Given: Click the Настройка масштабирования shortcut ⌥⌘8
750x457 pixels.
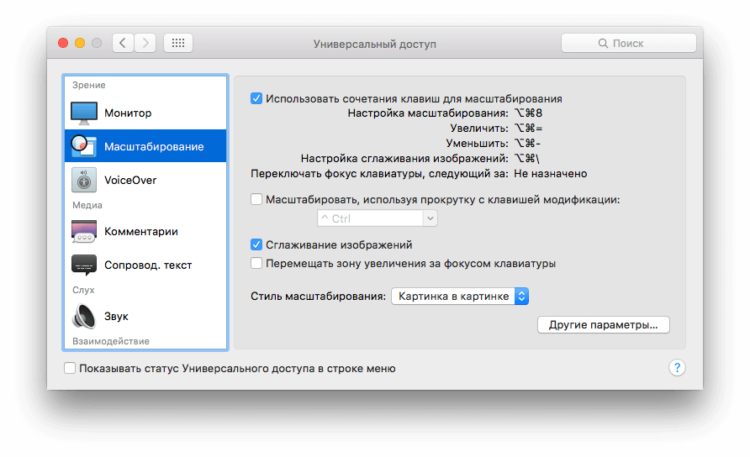Looking at the screenshot, I should 528,113.
